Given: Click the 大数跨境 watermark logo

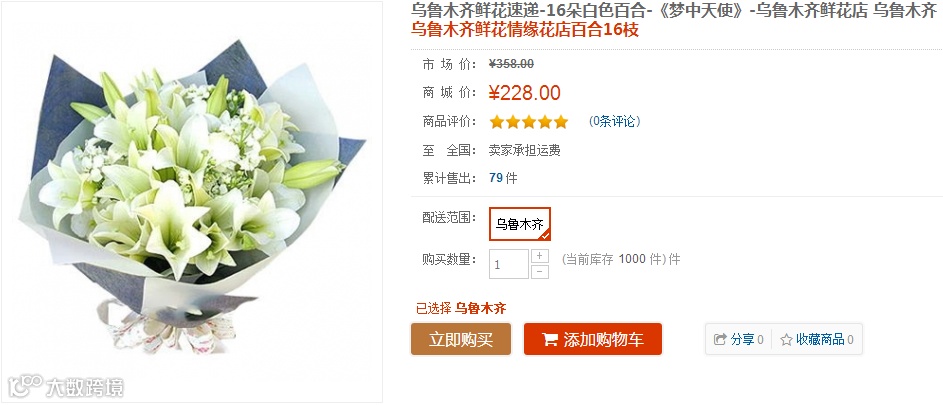Looking at the screenshot, I should (x=65, y=387).
